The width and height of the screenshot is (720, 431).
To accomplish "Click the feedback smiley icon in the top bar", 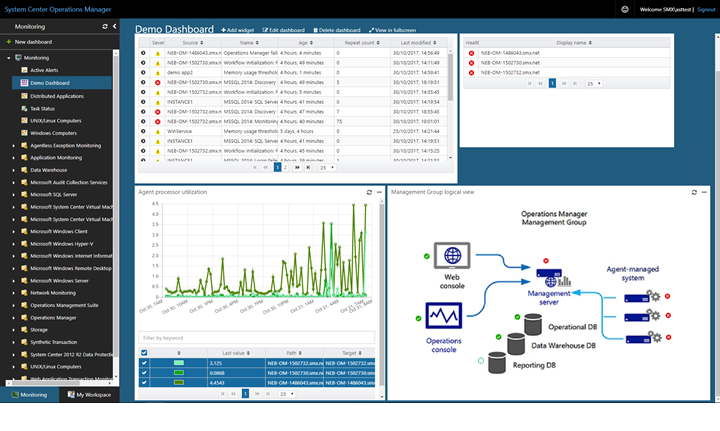I will tap(624, 9).
